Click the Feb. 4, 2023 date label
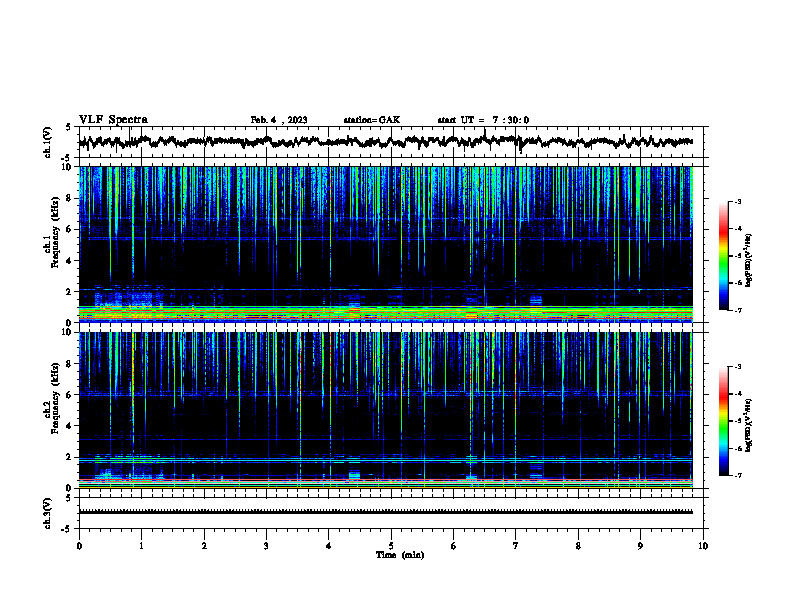The height and width of the screenshot is (612, 792). (279, 120)
